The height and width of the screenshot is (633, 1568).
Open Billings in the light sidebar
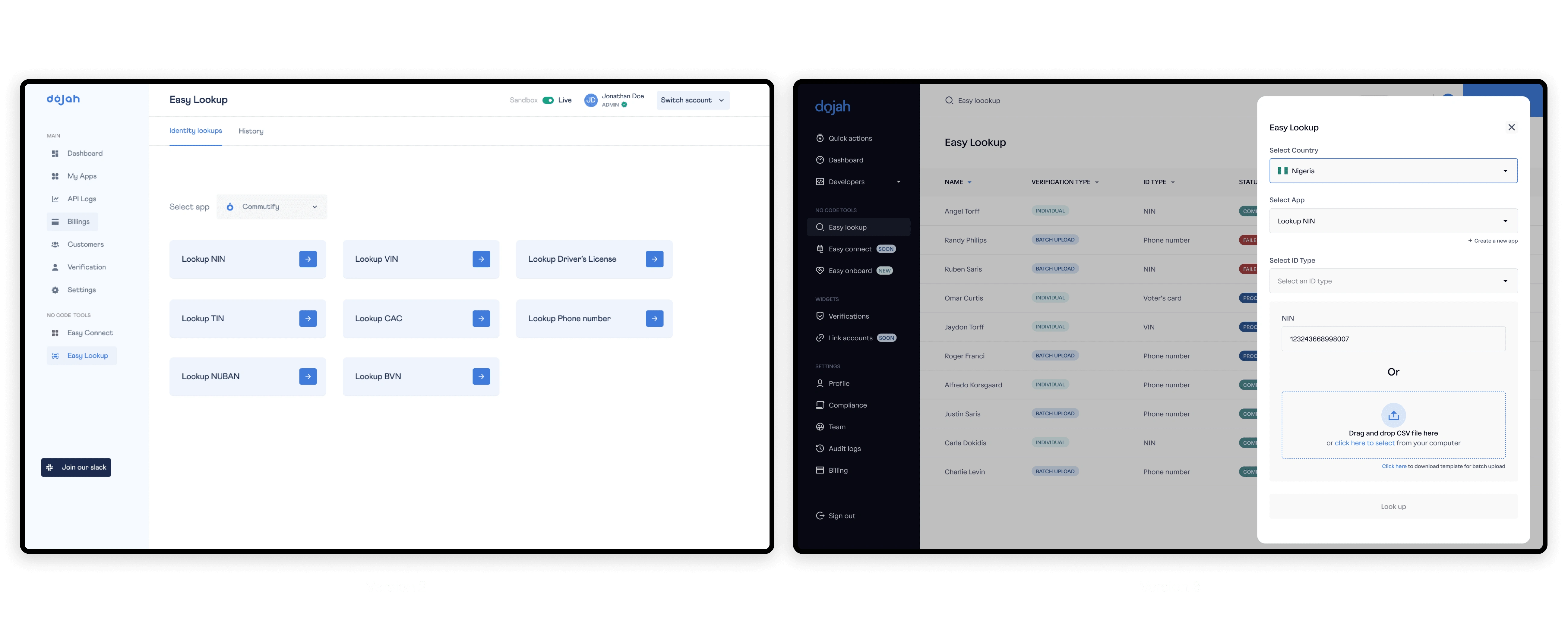(x=78, y=222)
